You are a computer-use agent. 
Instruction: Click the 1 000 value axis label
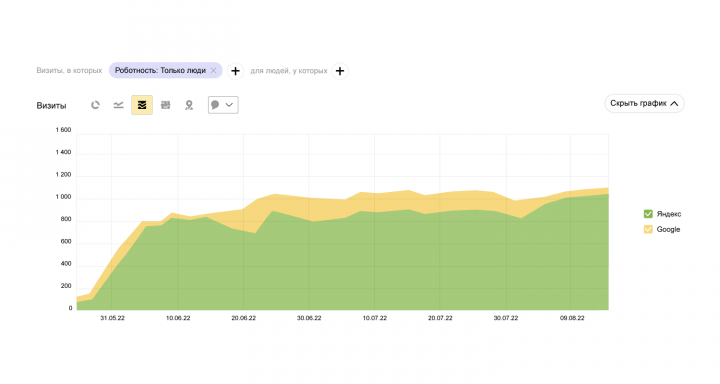pyautogui.click(x=63, y=197)
